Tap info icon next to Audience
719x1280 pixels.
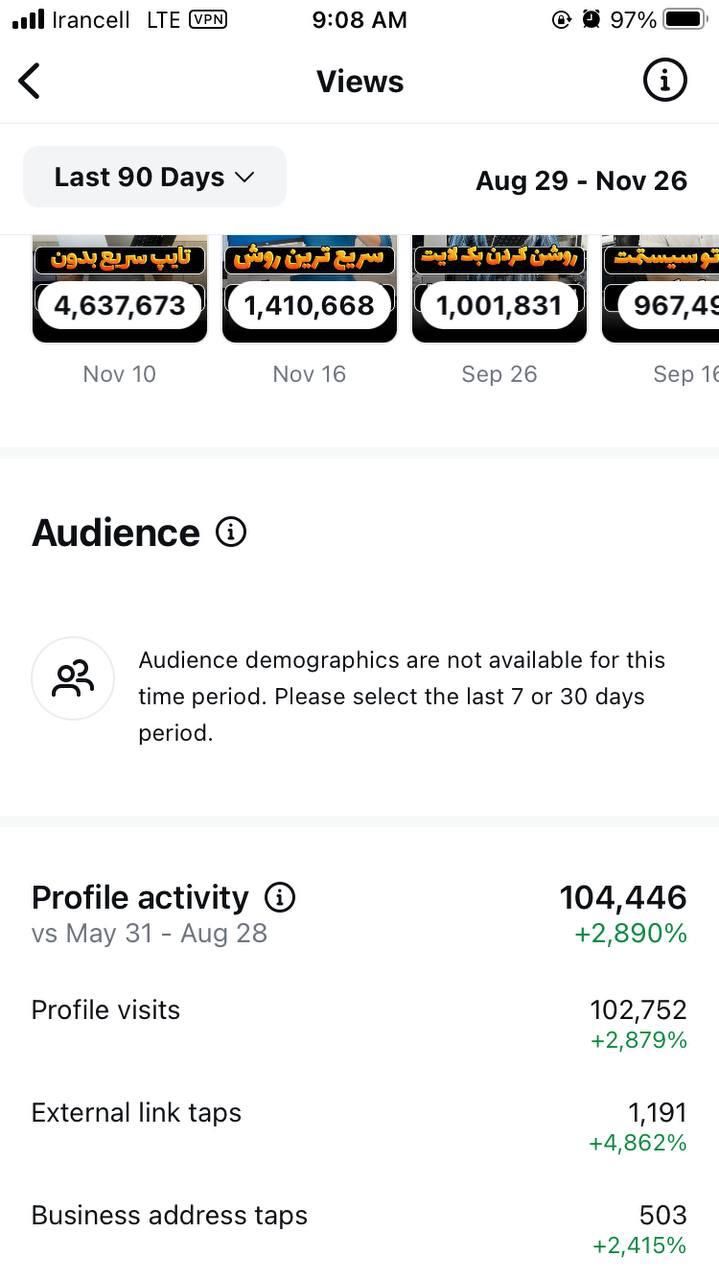[231, 532]
